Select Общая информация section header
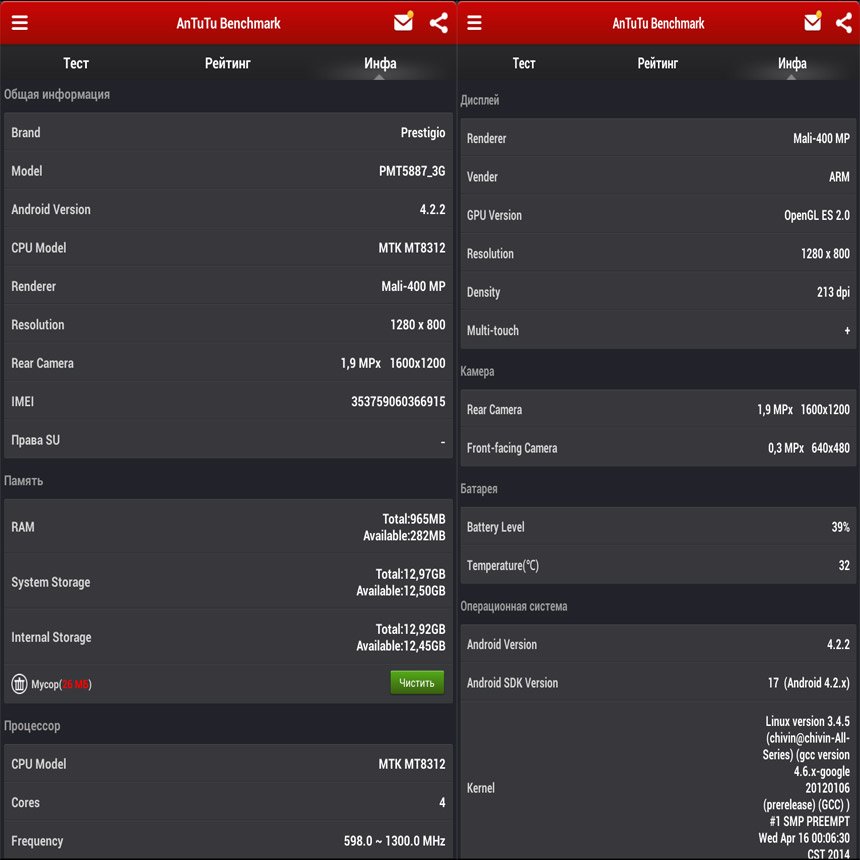 tap(57, 94)
